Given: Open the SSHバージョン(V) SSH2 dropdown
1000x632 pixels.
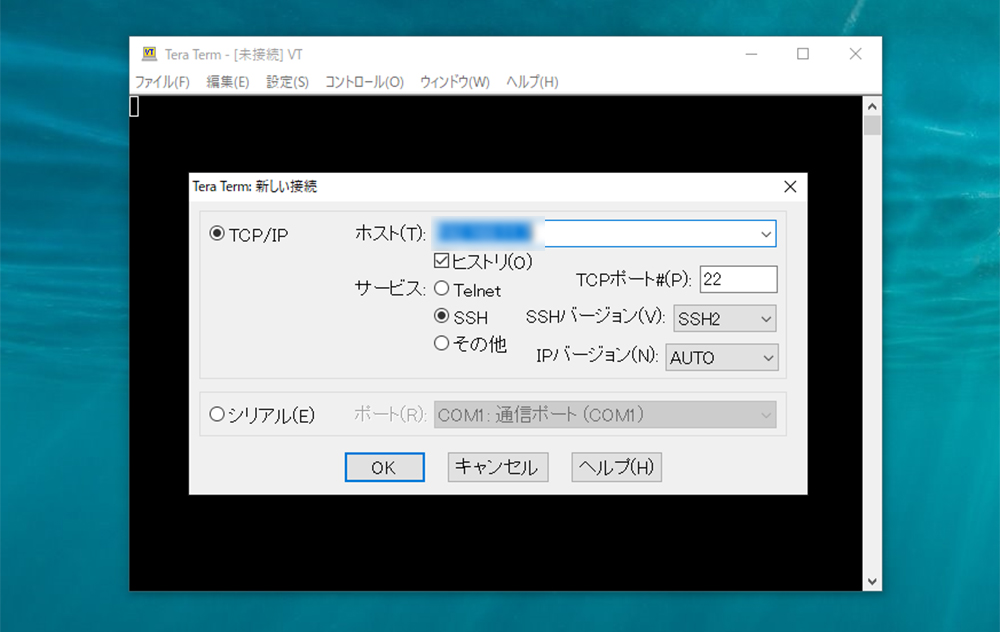Looking at the screenshot, I should point(724,319).
